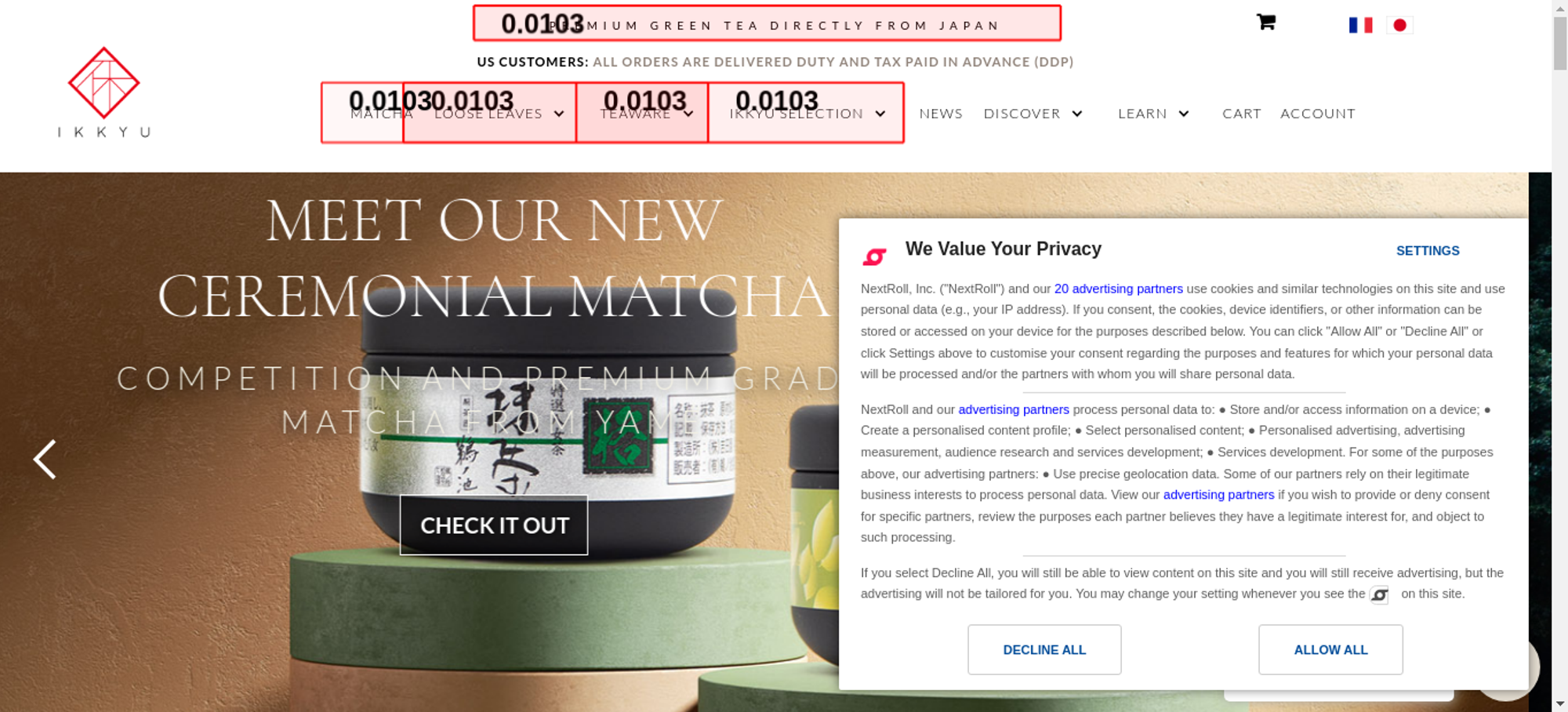Allow all cookies

click(x=1330, y=649)
